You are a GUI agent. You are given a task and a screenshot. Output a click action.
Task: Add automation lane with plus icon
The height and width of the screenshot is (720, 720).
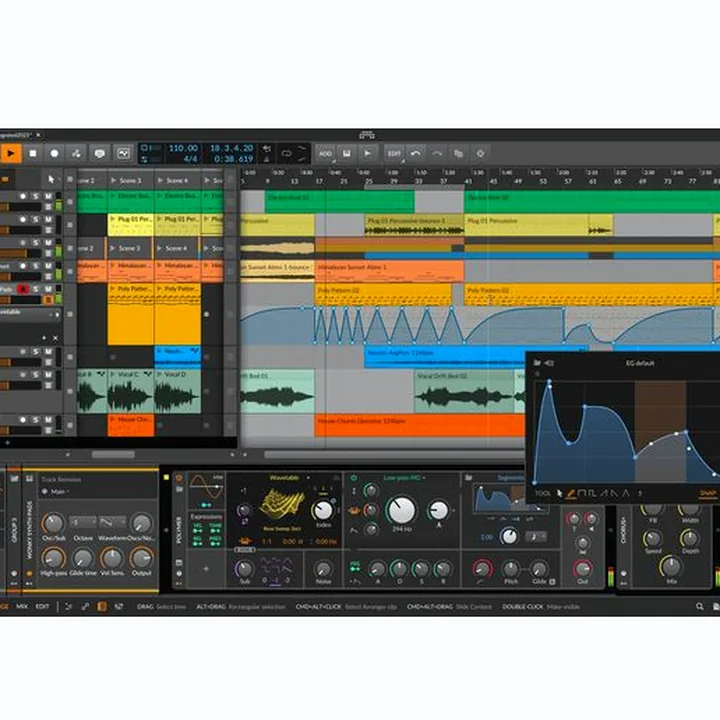pyautogui.click(x=44, y=338)
